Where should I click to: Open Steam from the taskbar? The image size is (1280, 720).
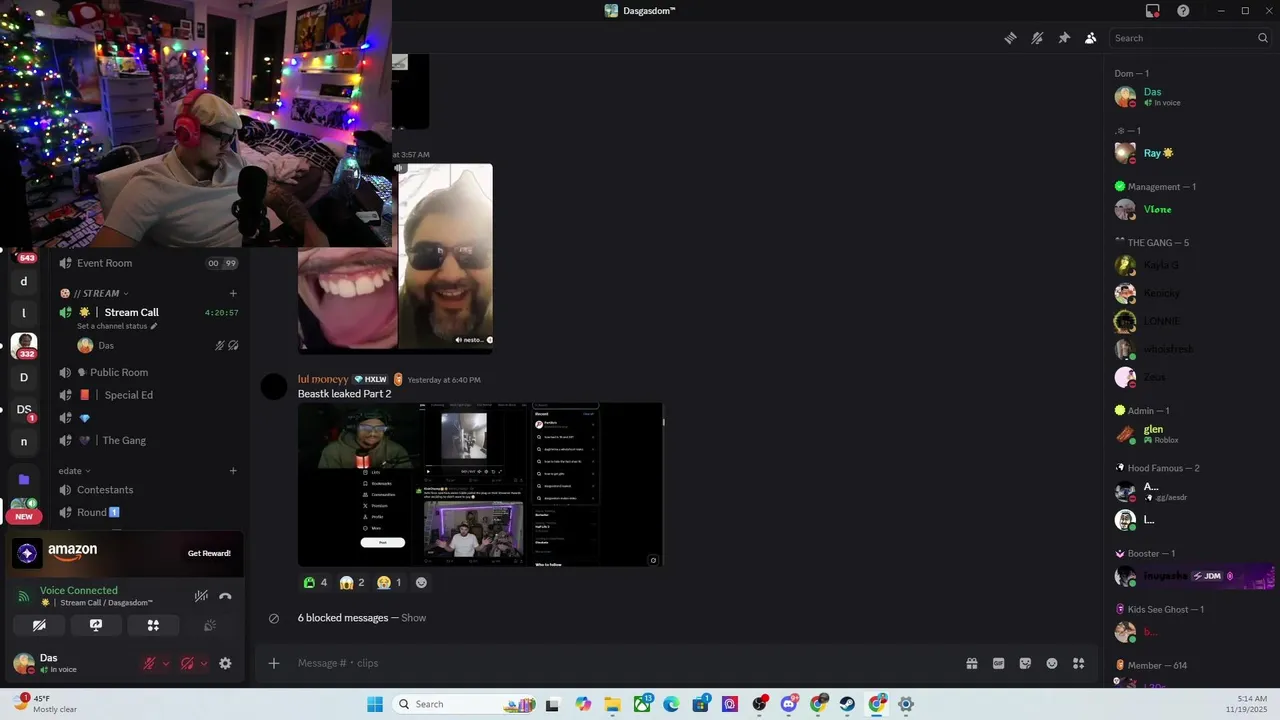(847, 704)
